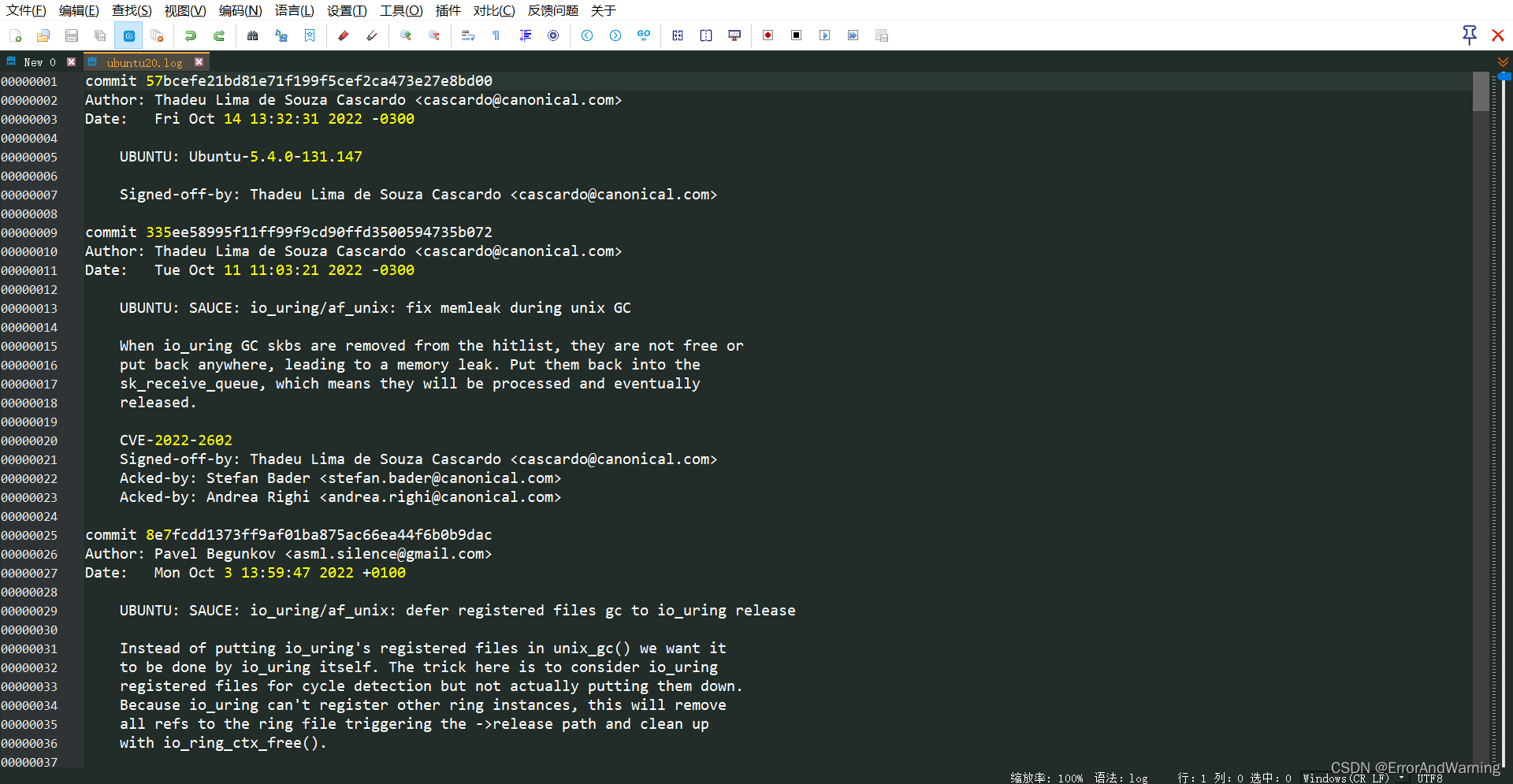Stop macro recording with the black square
The width and height of the screenshot is (1513, 784).
point(797,35)
